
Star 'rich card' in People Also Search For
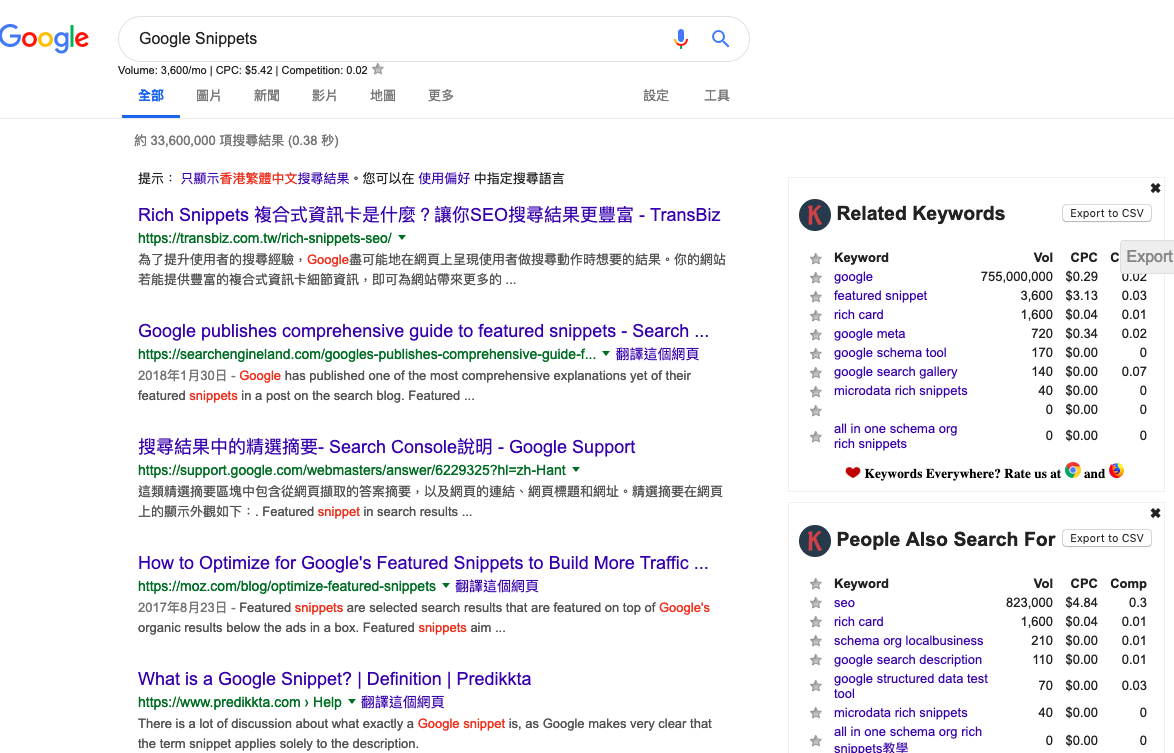[816, 622]
